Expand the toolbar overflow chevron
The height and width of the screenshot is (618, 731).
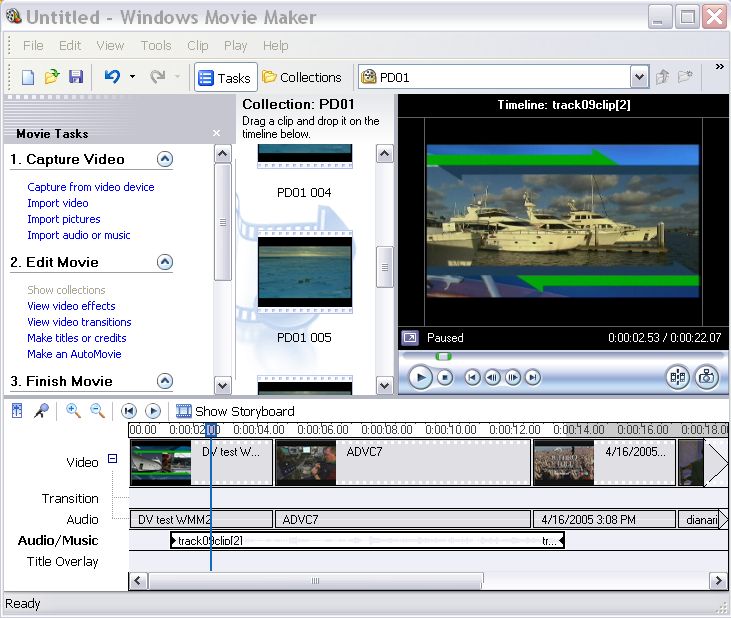(719, 67)
